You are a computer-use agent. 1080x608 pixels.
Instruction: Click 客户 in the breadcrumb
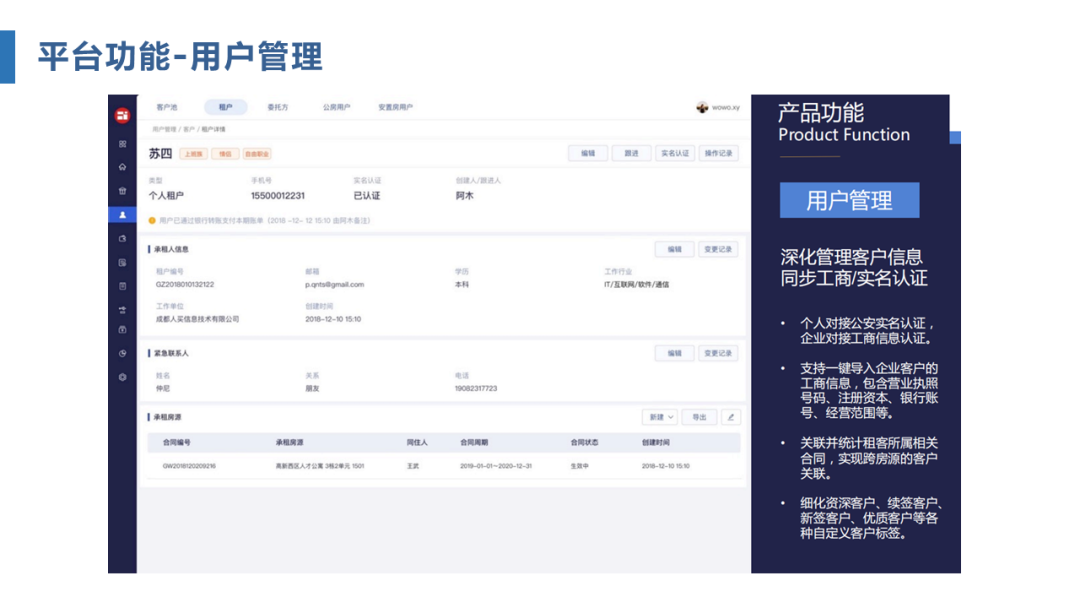click(x=189, y=129)
